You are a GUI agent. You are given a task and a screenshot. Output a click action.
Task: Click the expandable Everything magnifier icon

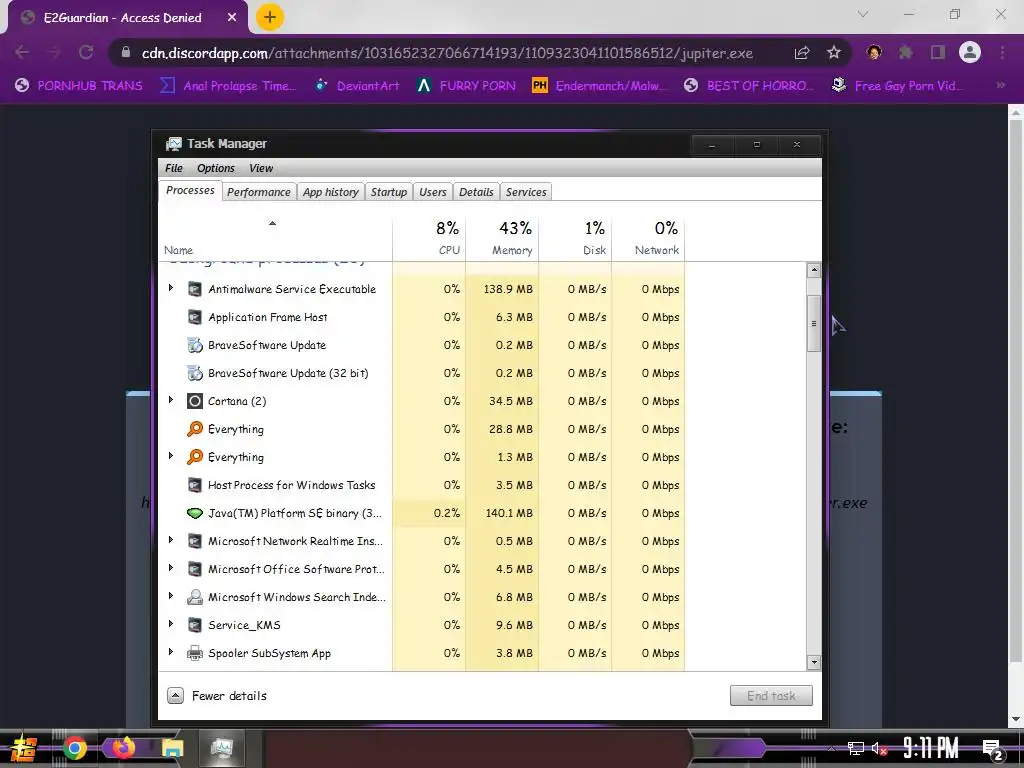pos(195,457)
